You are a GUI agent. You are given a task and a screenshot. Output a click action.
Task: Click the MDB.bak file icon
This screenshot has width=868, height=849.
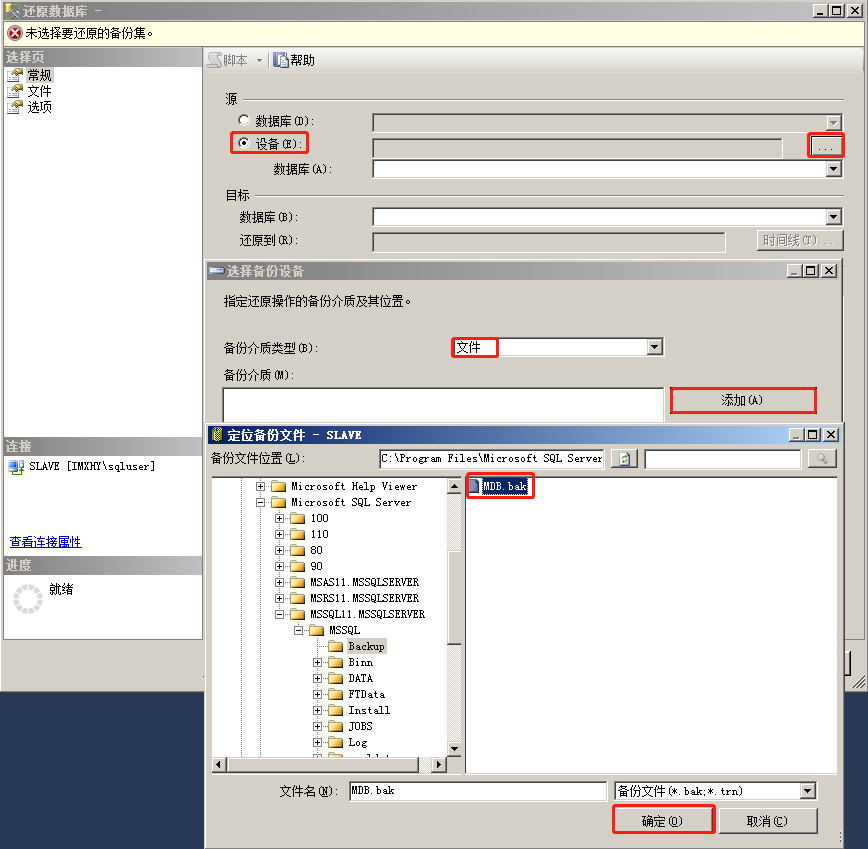(x=474, y=486)
